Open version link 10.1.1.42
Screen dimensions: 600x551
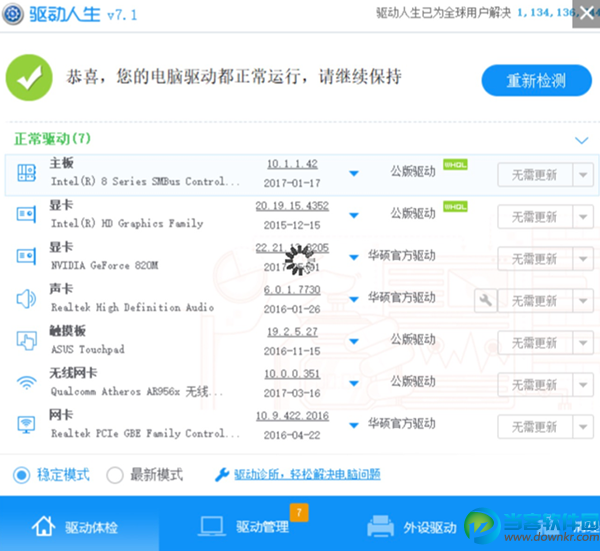pyautogui.click(x=292, y=164)
